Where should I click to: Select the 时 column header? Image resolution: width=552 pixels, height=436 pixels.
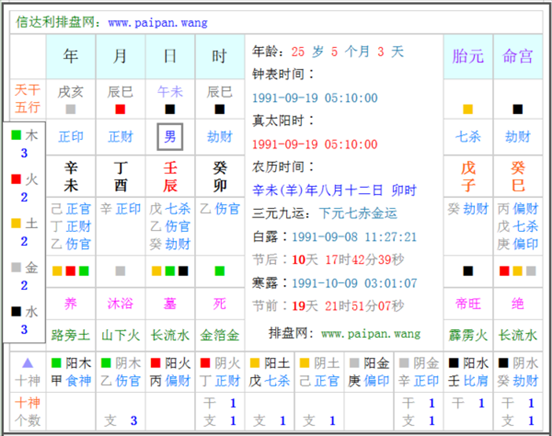pyautogui.click(x=220, y=56)
